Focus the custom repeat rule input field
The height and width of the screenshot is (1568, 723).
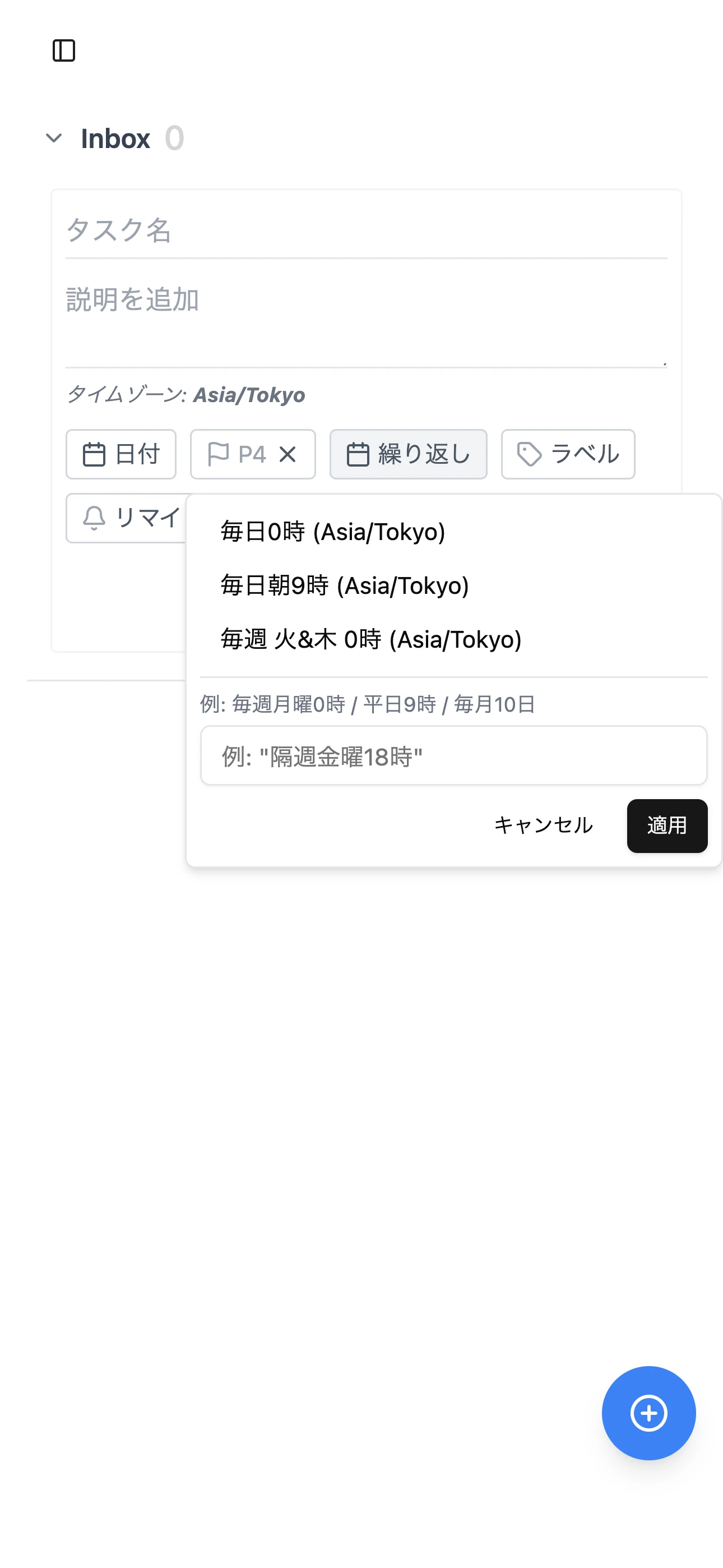(453, 756)
